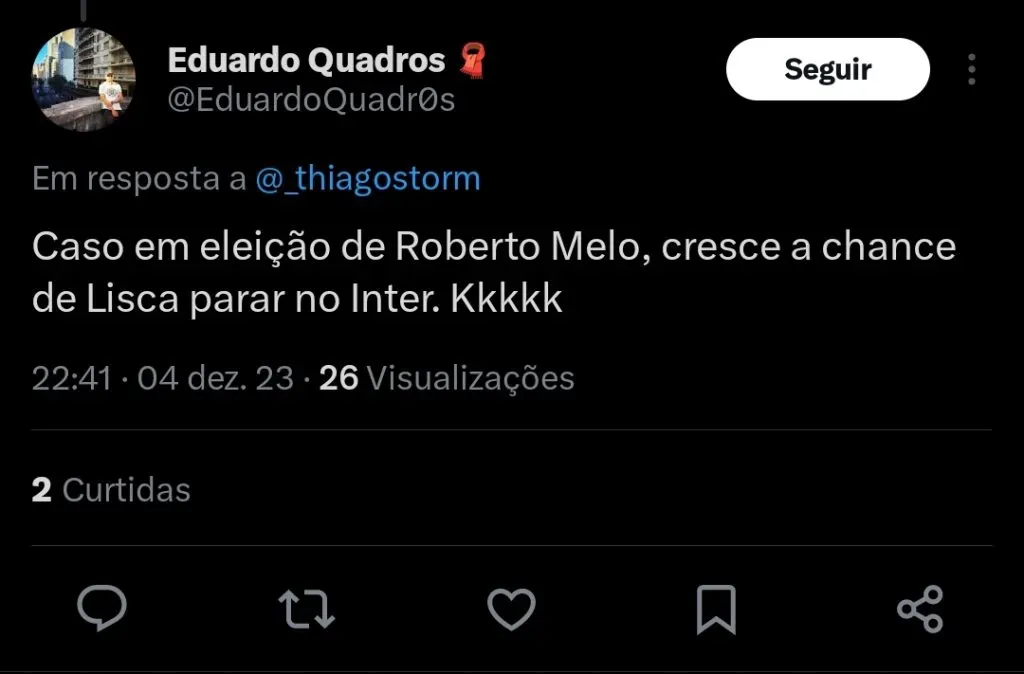This screenshot has width=1024, height=674.
Task: Follow the user with the Seguir button
Action: pos(827,69)
